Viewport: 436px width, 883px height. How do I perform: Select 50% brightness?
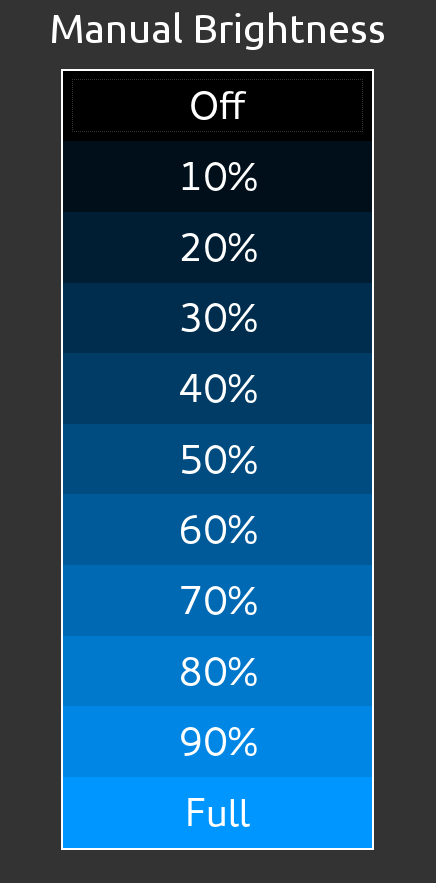(217, 460)
